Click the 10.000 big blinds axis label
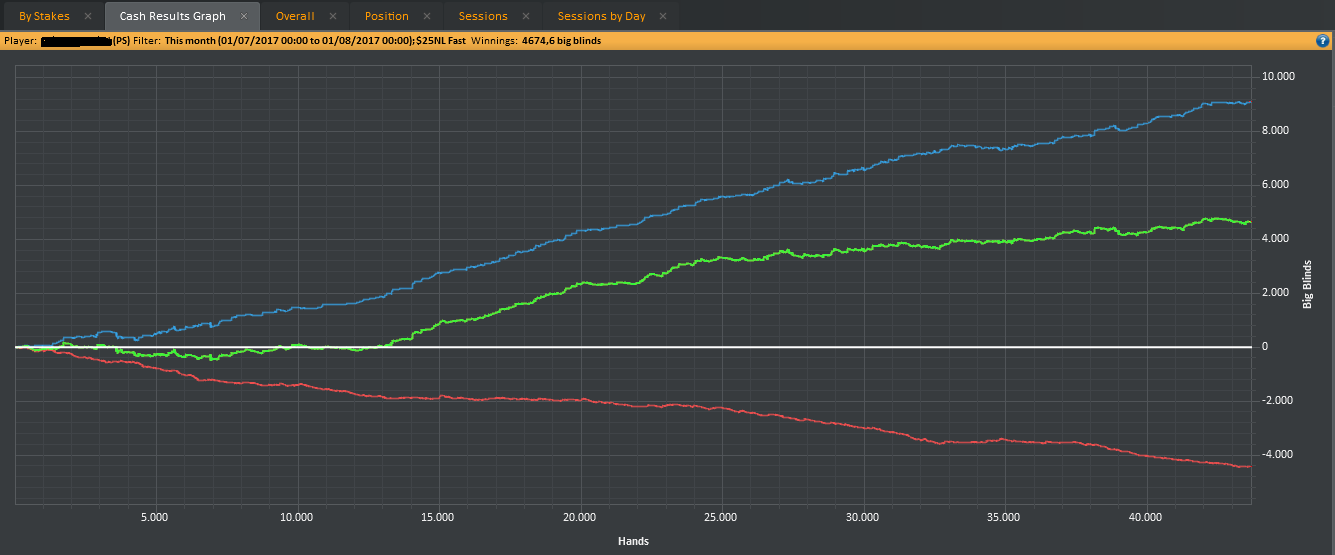1335x555 pixels. click(1279, 76)
